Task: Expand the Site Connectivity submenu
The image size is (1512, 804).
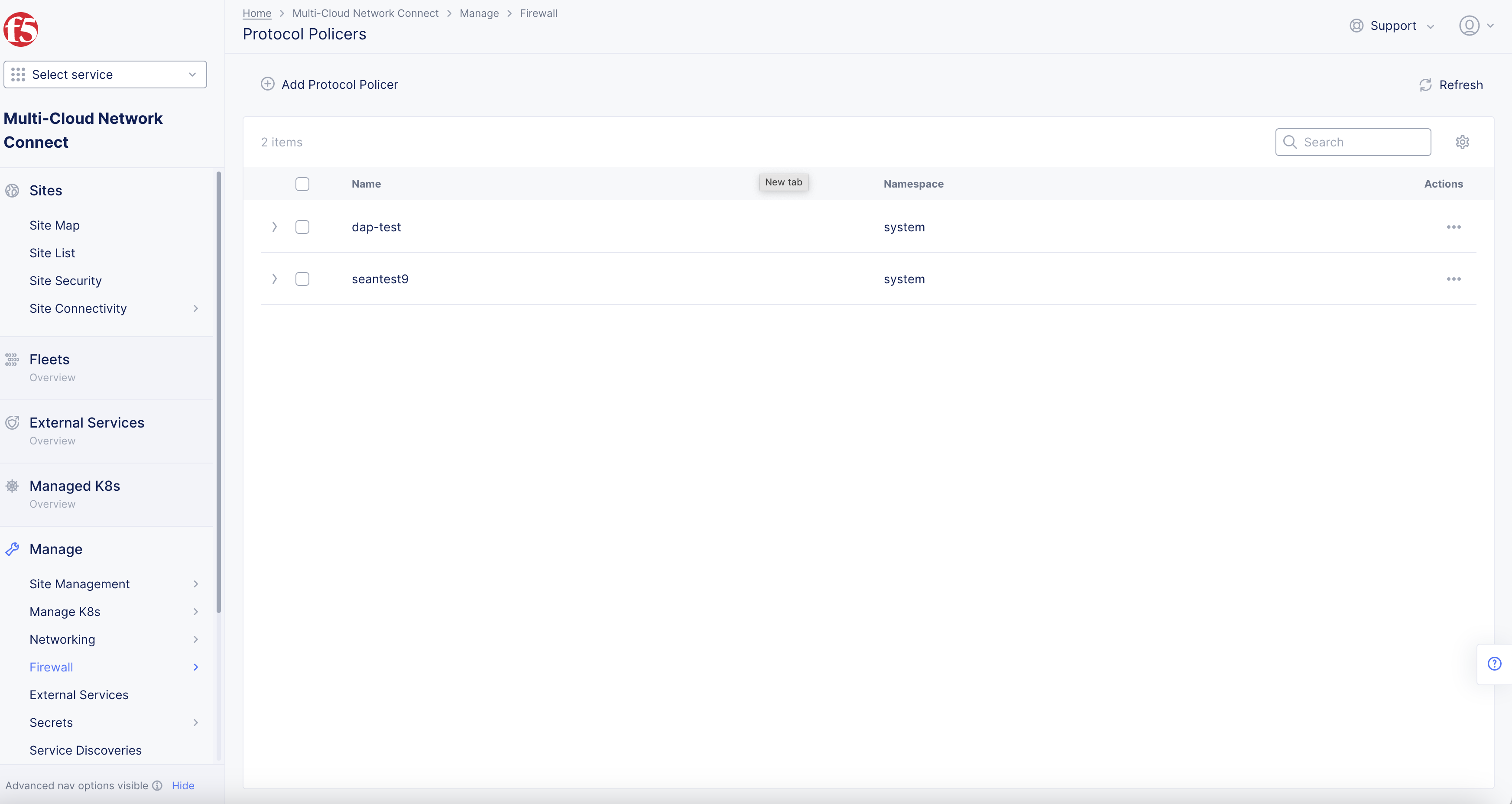Action: coord(78,308)
